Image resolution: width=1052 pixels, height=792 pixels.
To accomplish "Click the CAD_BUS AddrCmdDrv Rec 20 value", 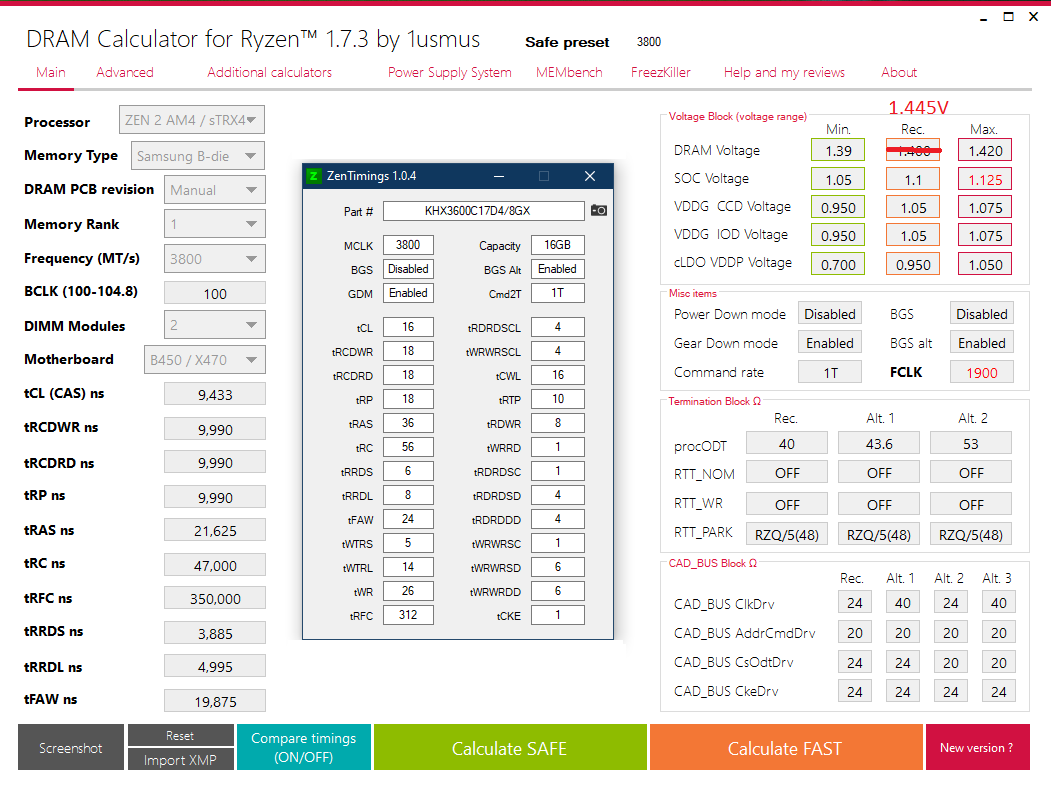I will click(855, 632).
